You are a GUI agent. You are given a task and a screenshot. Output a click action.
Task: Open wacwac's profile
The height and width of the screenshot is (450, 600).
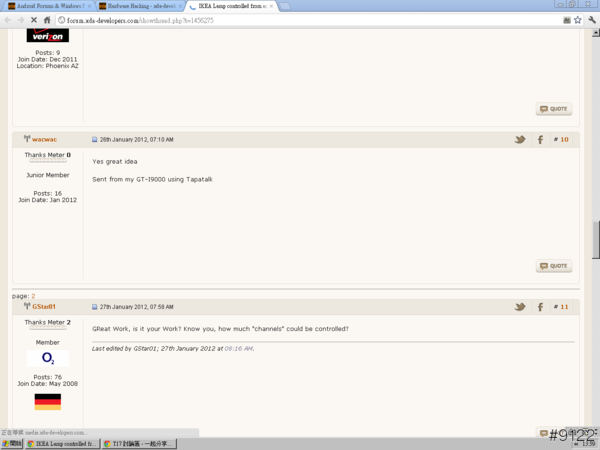point(44,140)
